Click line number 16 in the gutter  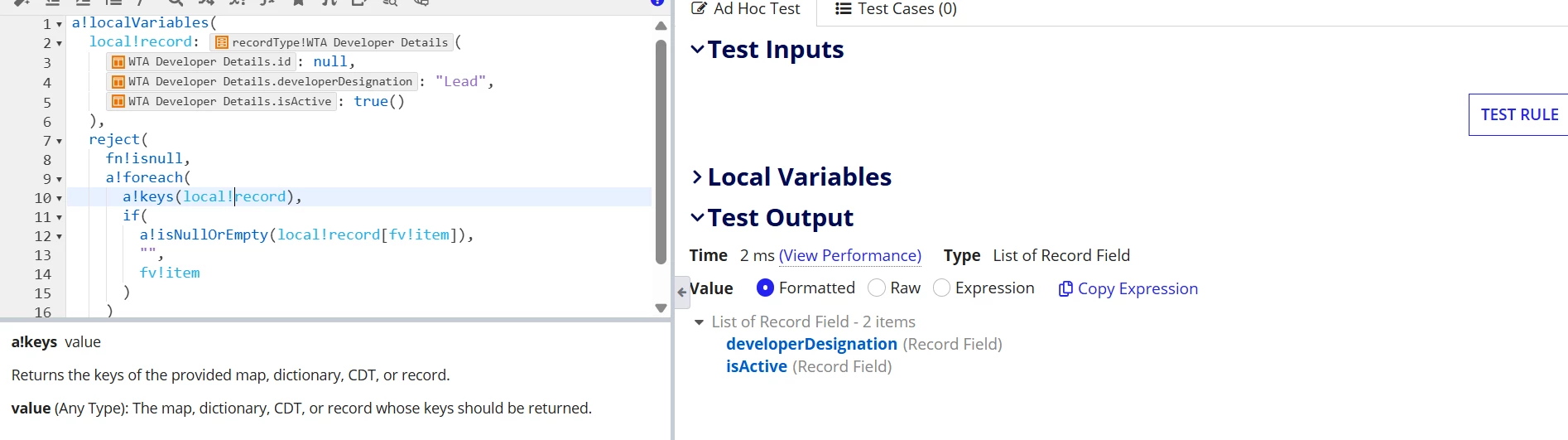[x=43, y=312]
